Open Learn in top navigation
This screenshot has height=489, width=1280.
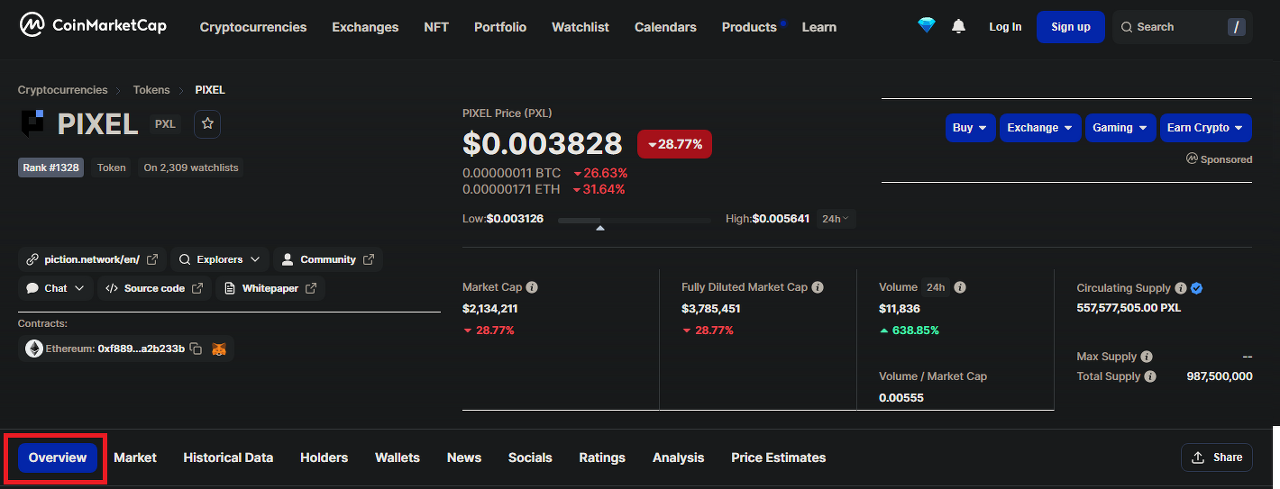tap(819, 27)
